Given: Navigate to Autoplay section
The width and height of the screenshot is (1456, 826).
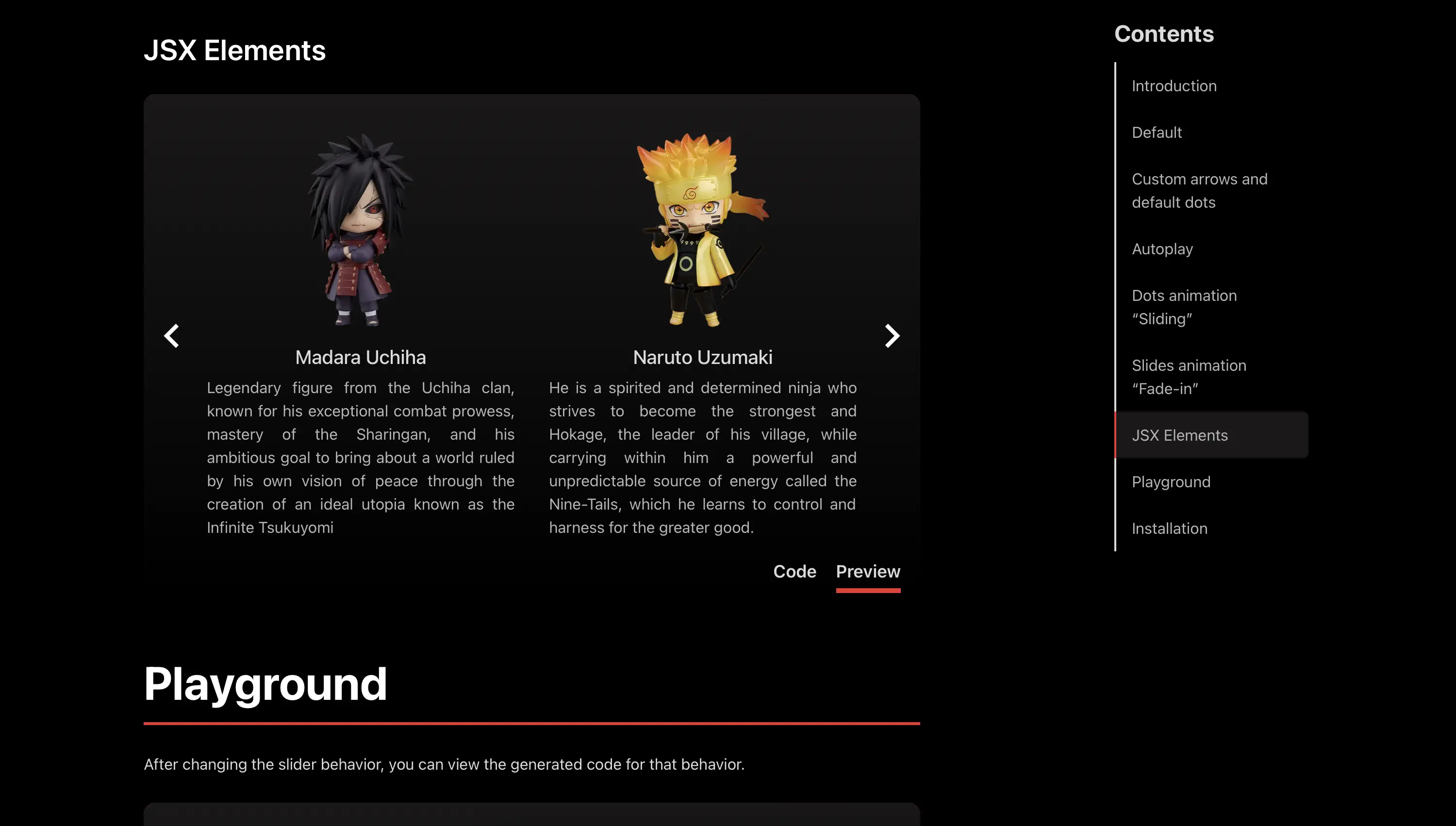Looking at the screenshot, I should 1162,247.
